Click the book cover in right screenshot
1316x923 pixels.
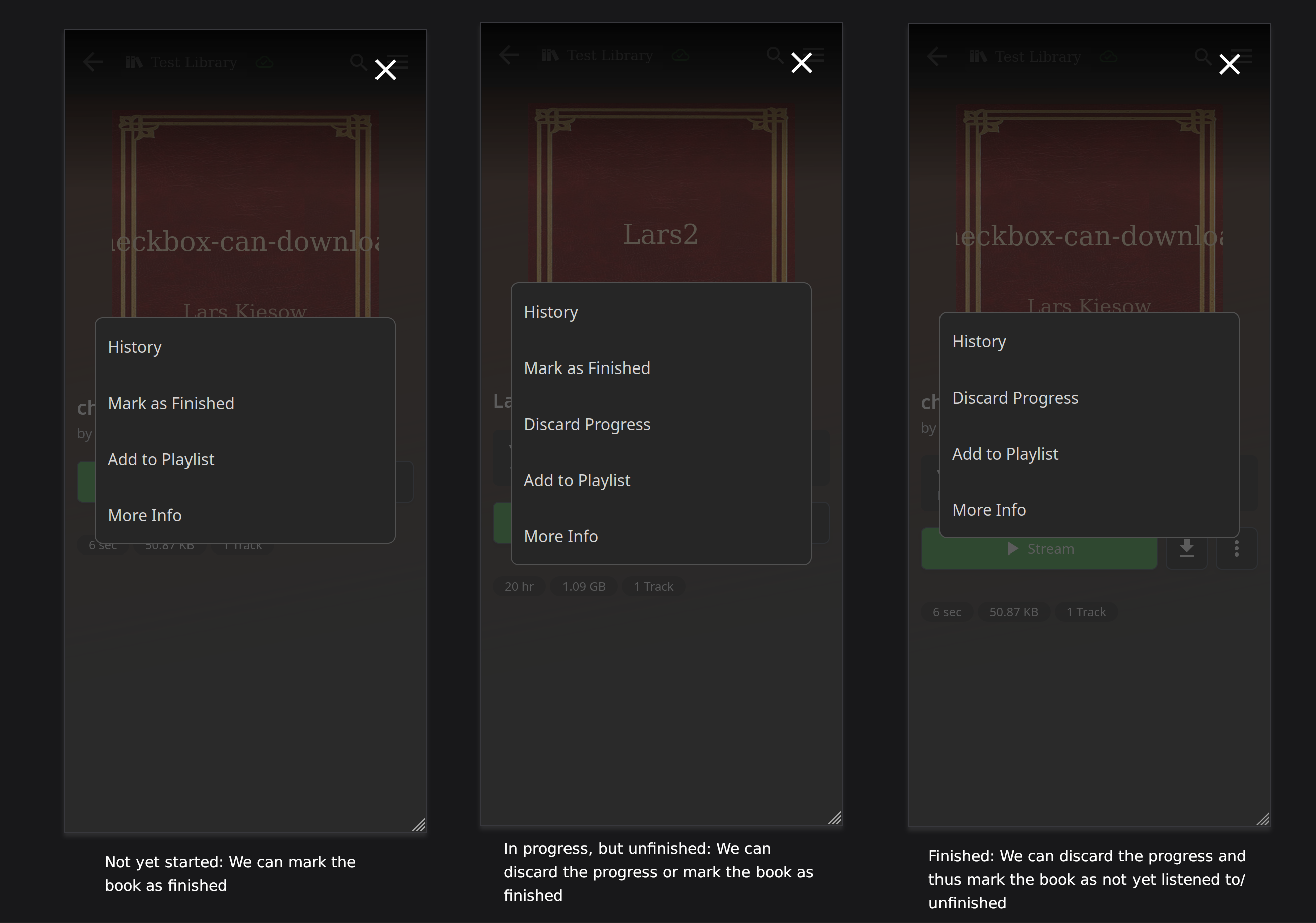pos(1089,209)
